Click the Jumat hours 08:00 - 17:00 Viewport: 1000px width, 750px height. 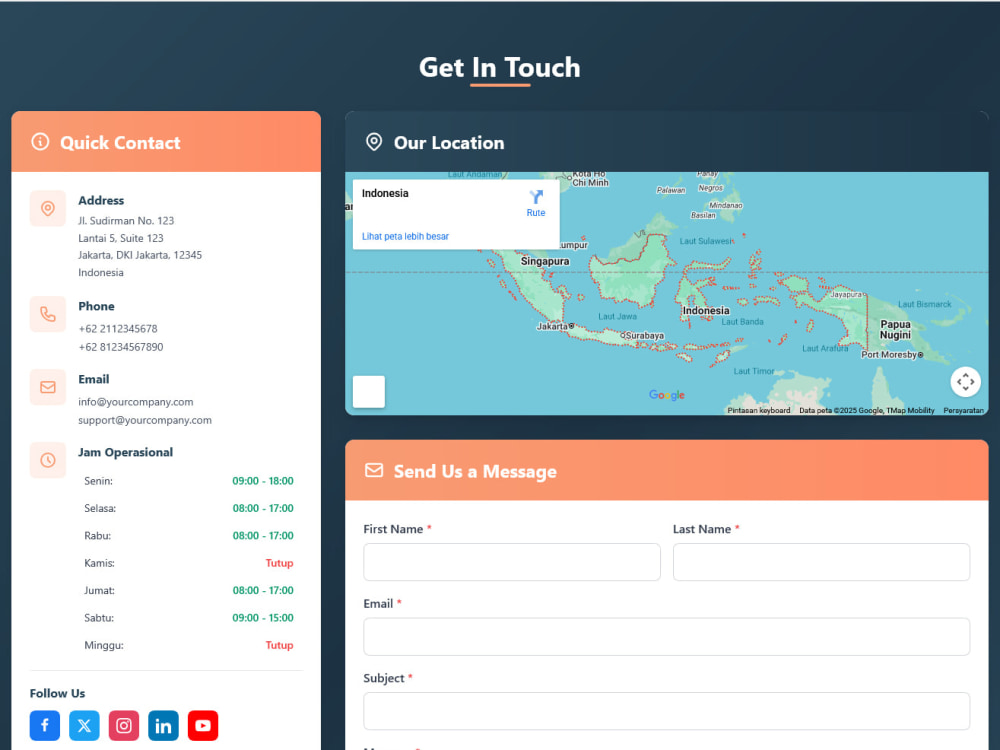point(263,591)
